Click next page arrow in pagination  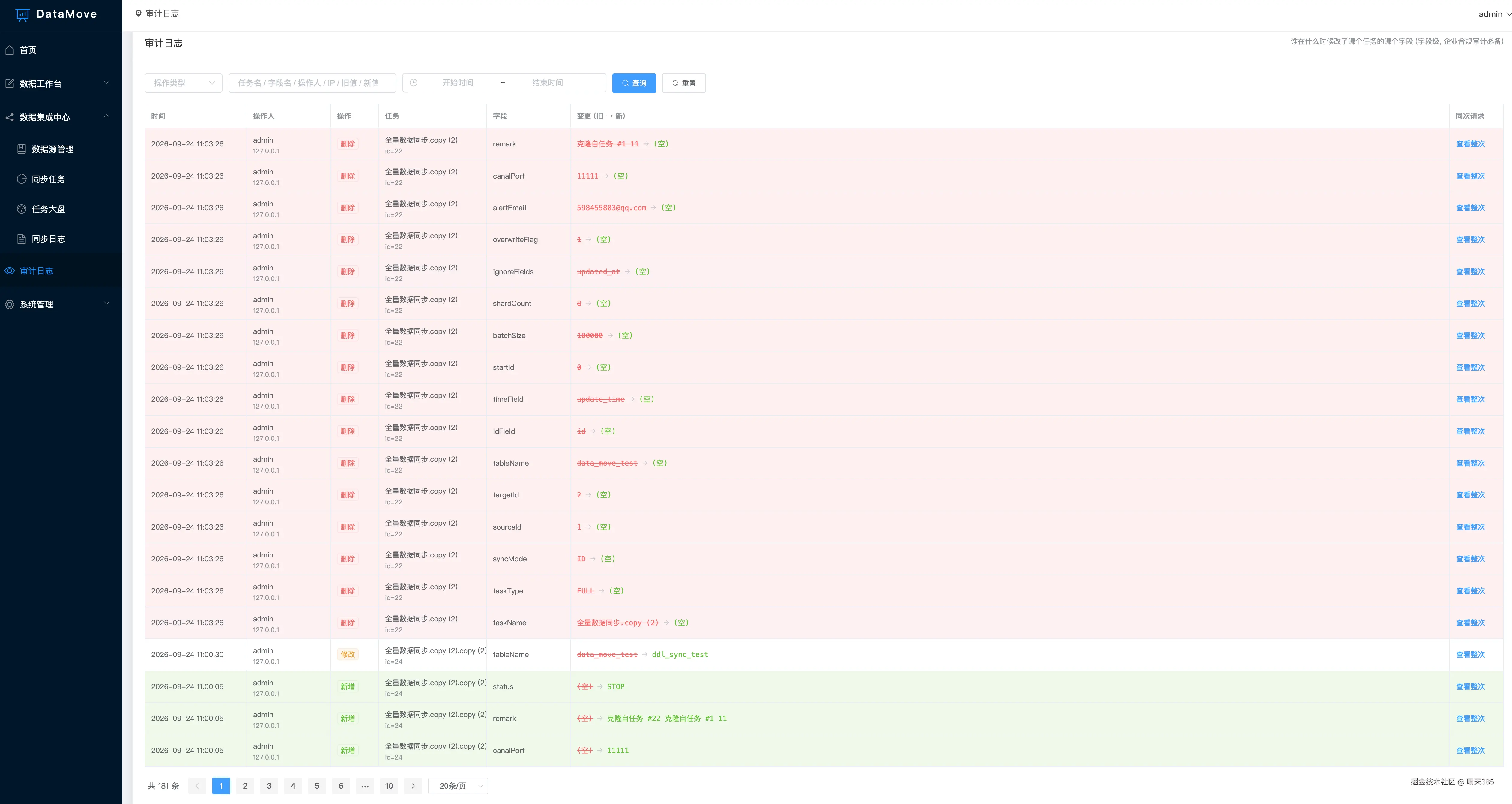click(413, 786)
